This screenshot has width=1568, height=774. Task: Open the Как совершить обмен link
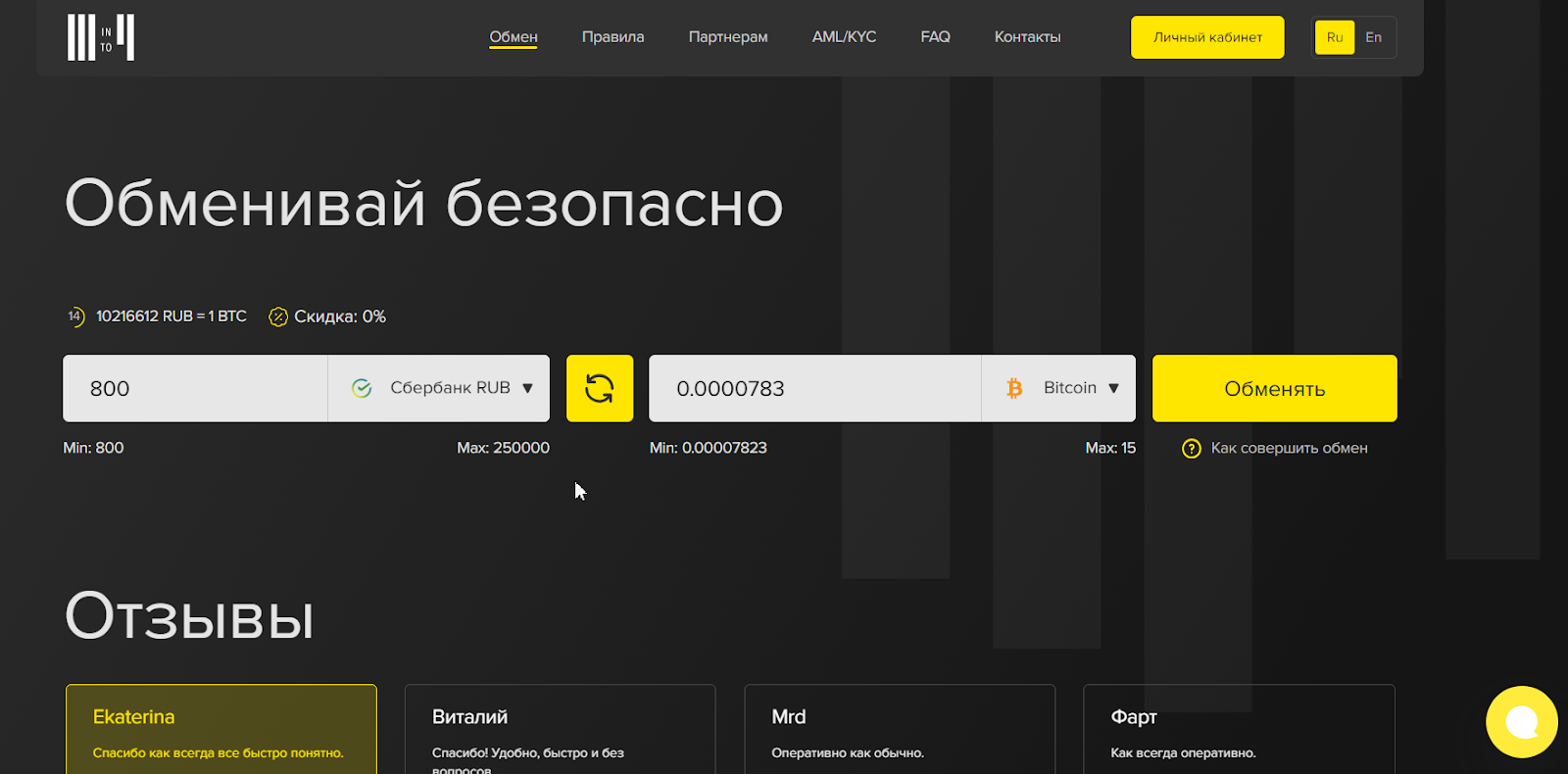tap(1289, 449)
